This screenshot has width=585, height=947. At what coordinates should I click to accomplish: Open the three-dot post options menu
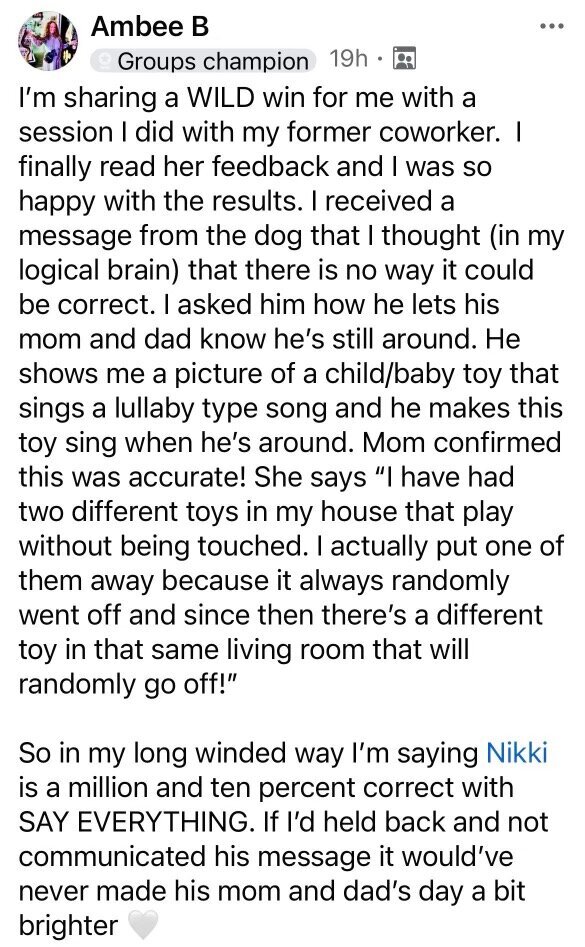point(551,27)
